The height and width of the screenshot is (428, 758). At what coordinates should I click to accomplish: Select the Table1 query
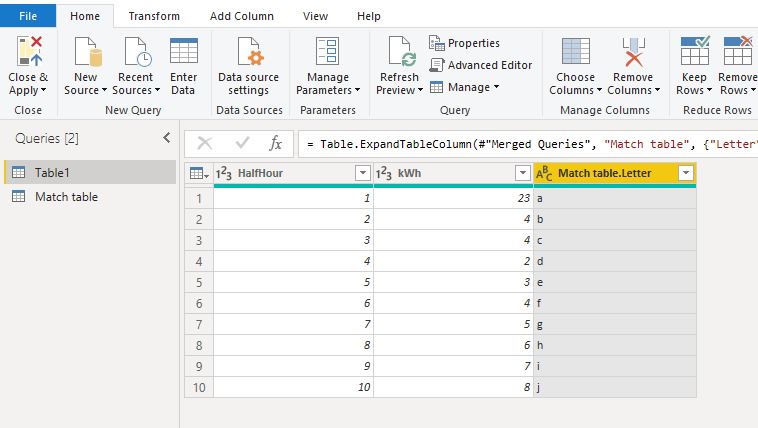pyautogui.click(x=90, y=172)
